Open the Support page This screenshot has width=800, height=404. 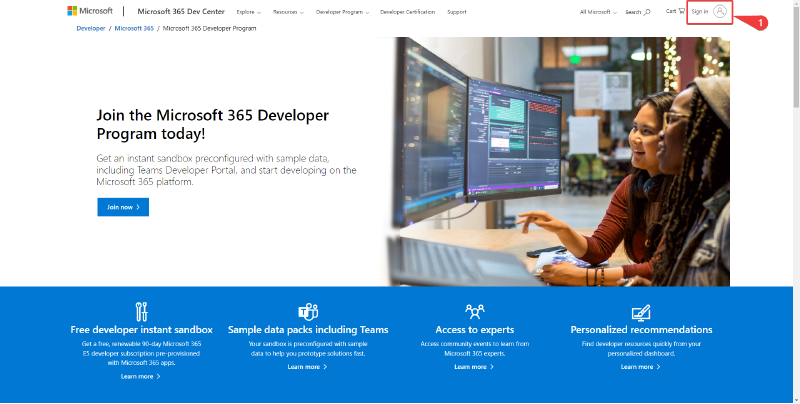[x=457, y=12]
